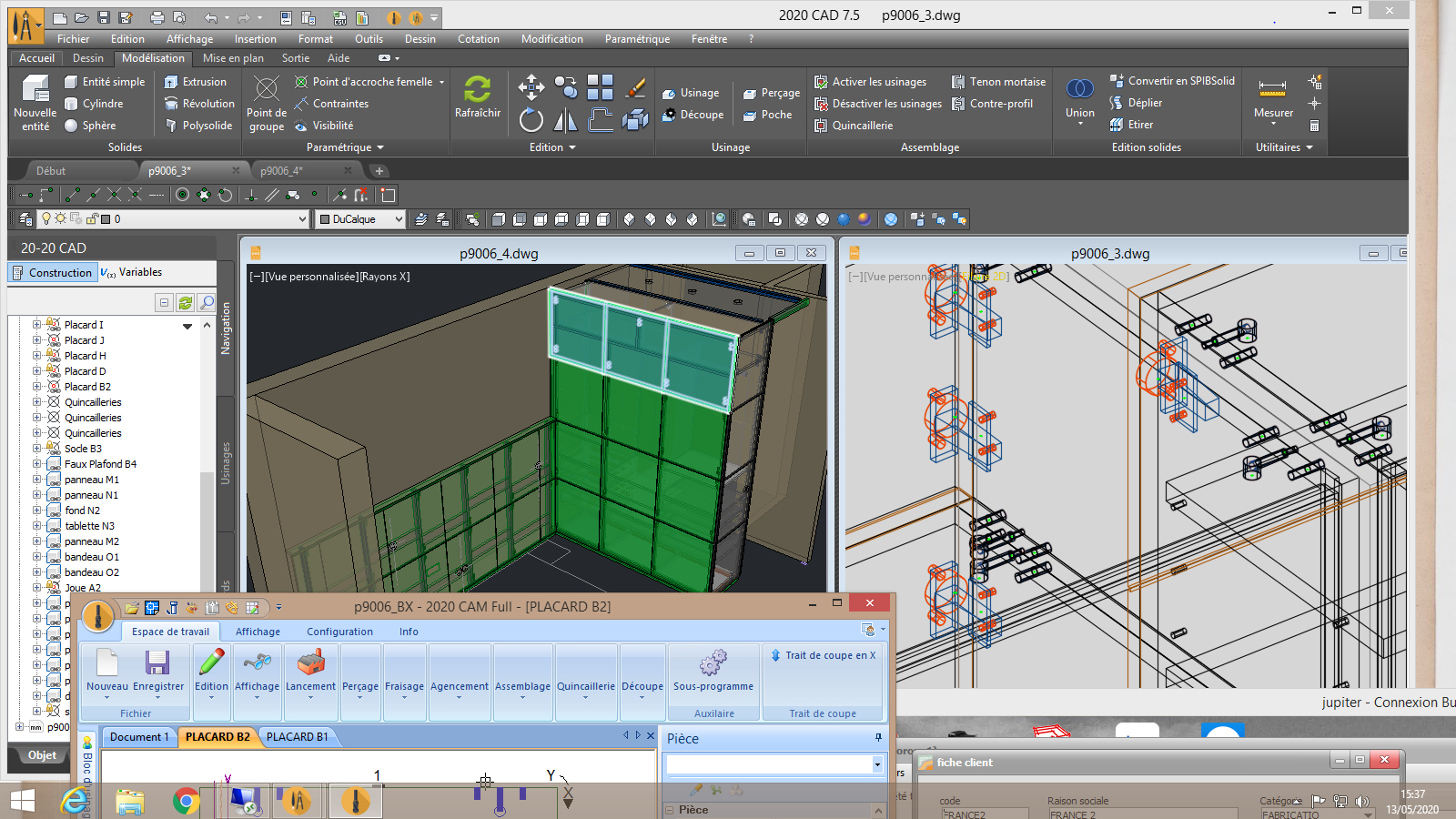This screenshot has width=1456, height=819.
Task: Click the Edition pencil in CAM window
Action: tap(211, 673)
